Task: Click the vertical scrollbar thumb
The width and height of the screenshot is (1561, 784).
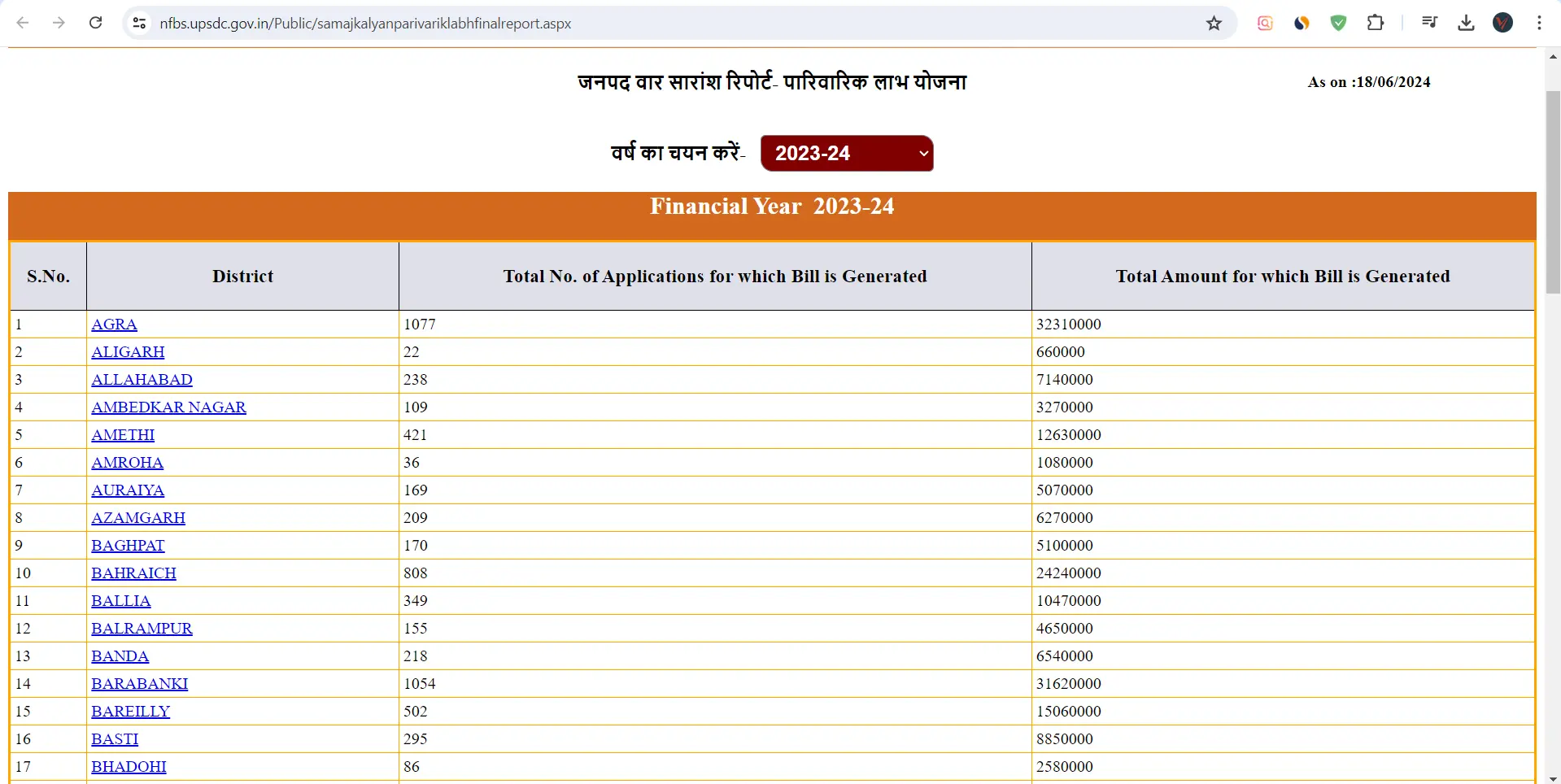Action: click(x=1553, y=192)
